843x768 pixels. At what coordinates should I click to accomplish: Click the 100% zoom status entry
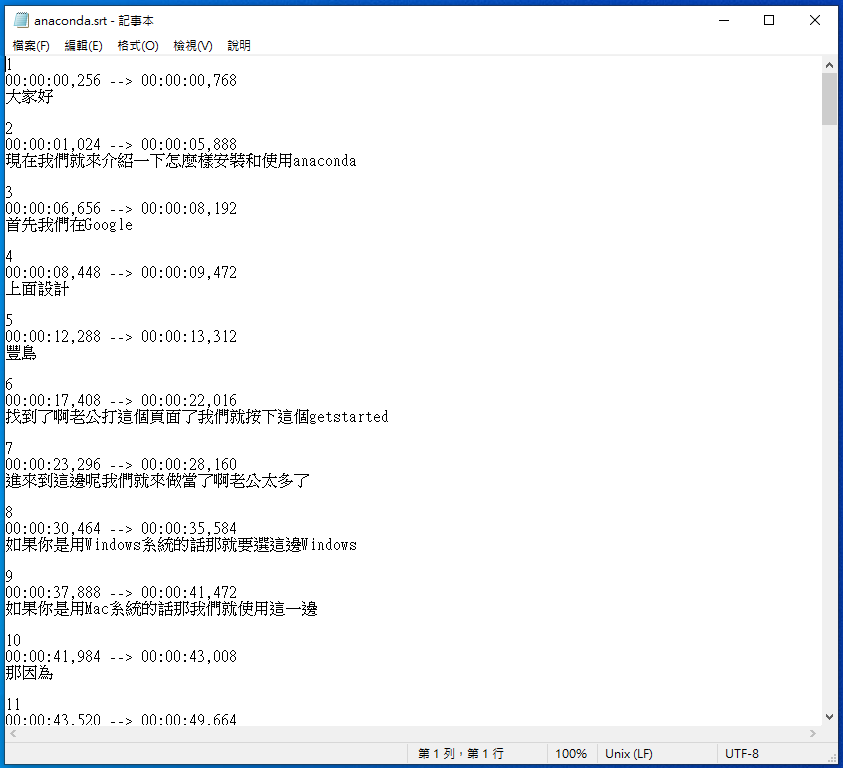pyautogui.click(x=570, y=753)
